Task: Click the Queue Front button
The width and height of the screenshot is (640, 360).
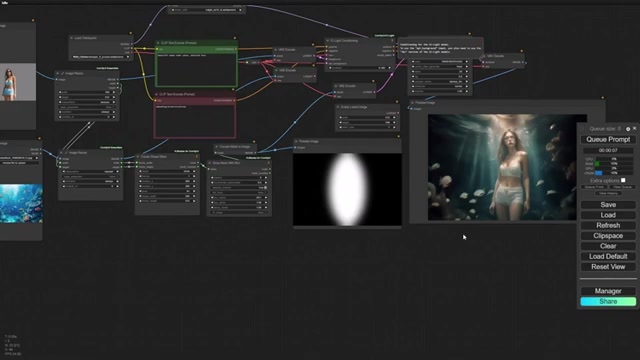Action: [594, 187]
